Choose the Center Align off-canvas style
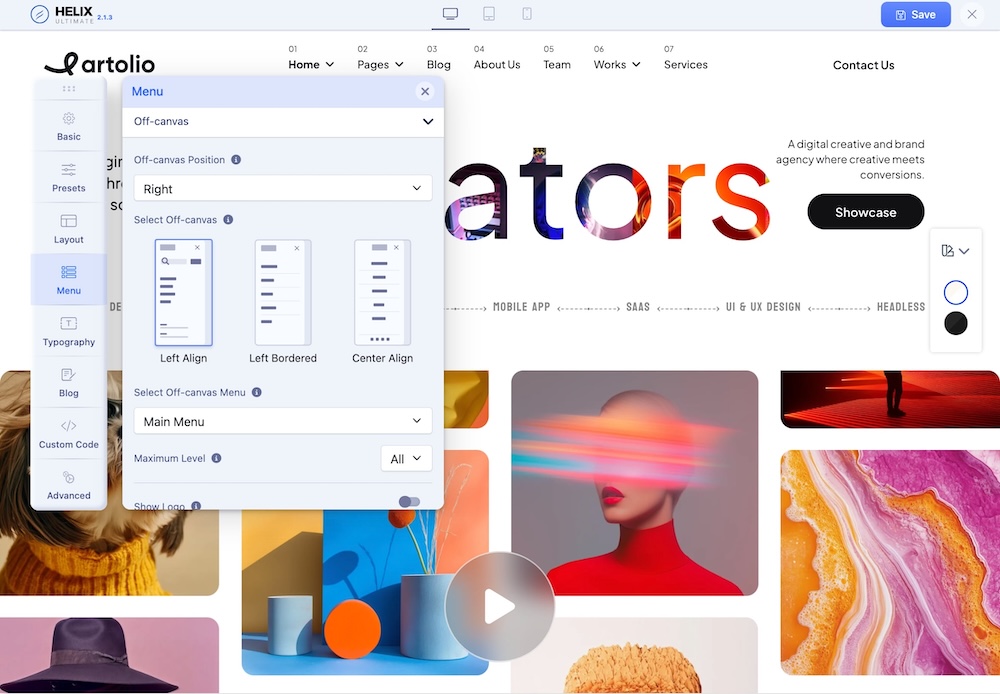Viewport: 1000px width, 694px height. click(382, 293)
